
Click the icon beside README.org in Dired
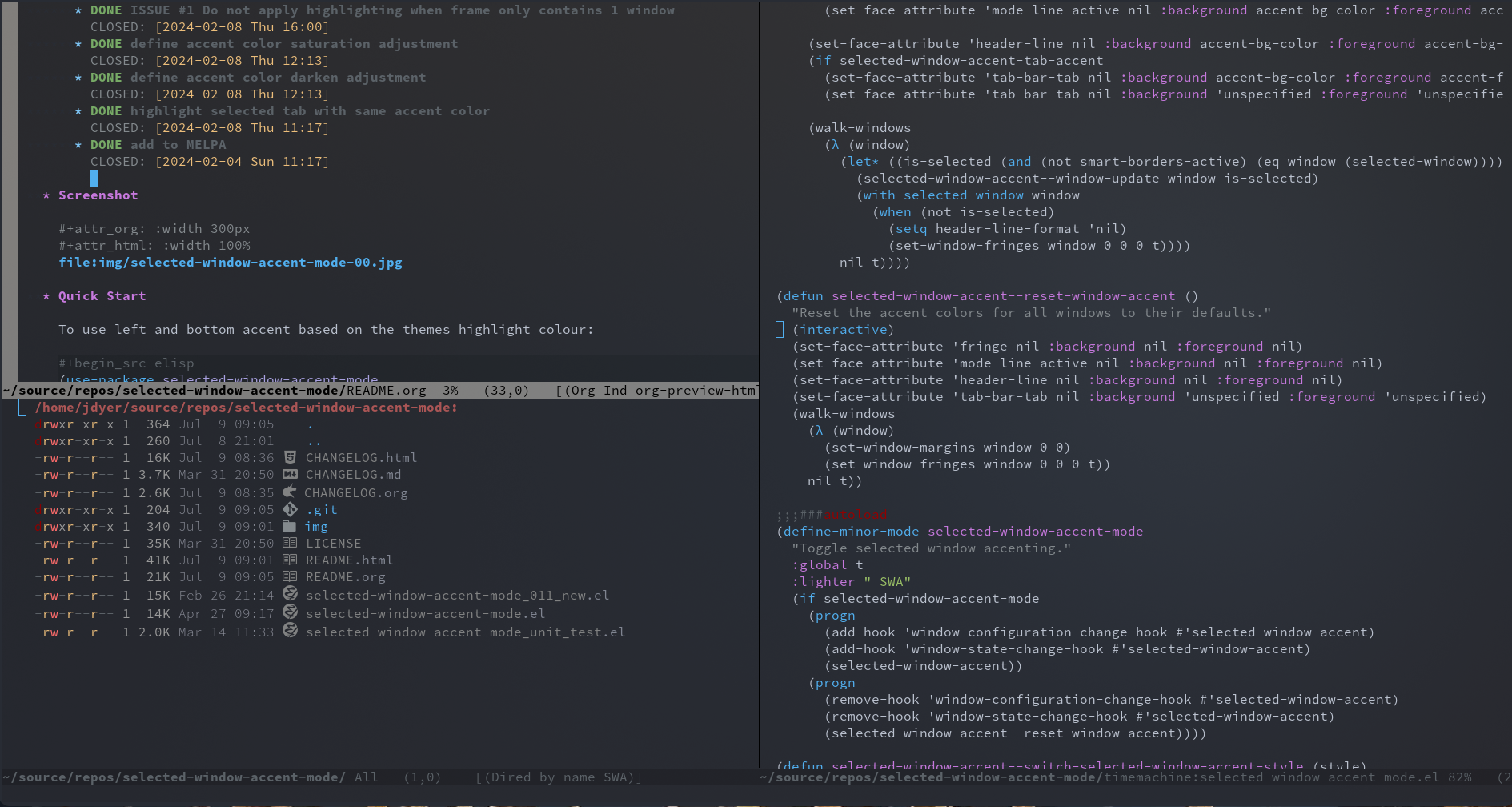(290, 576)
